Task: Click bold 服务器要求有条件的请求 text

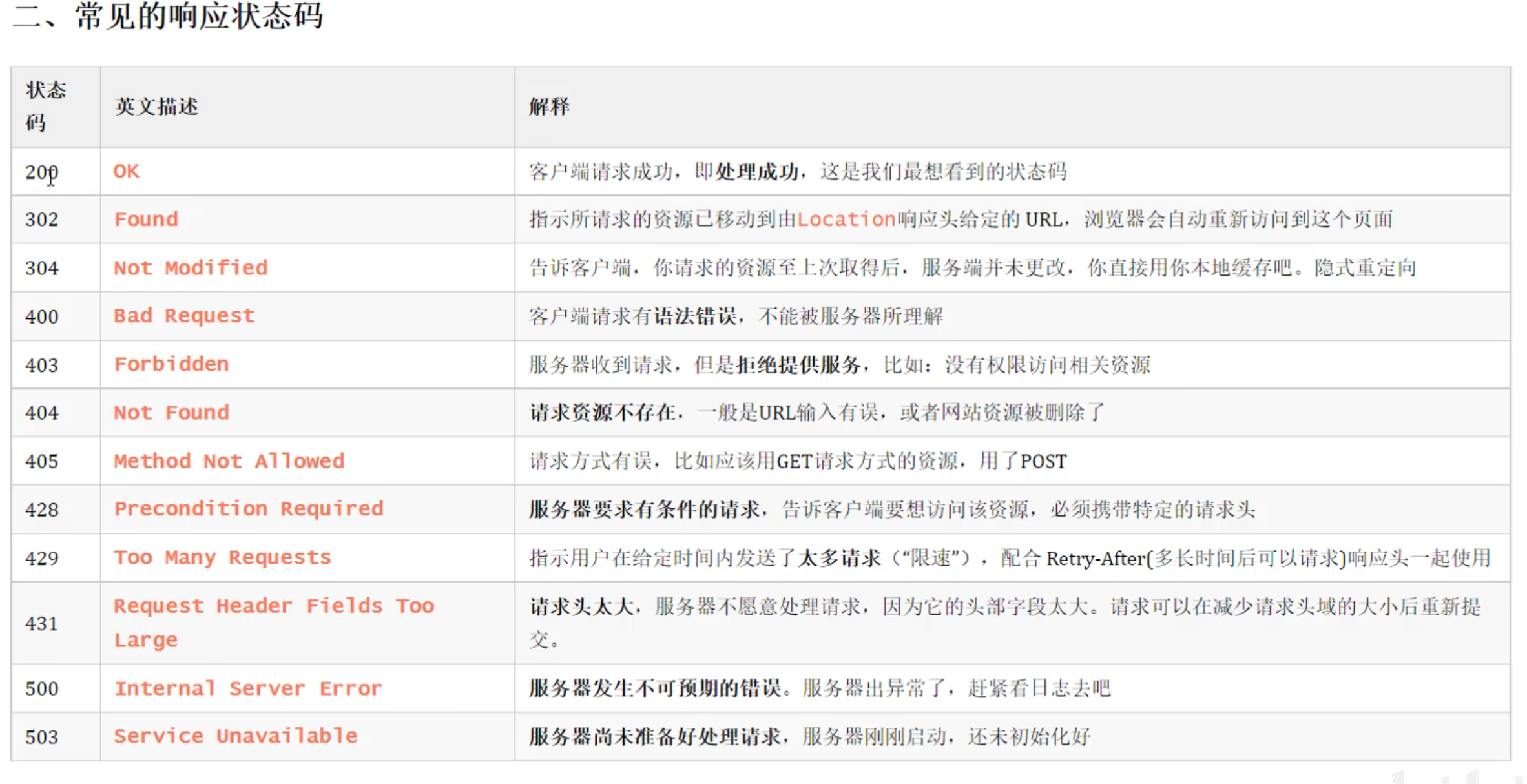Action: (644, 510)
